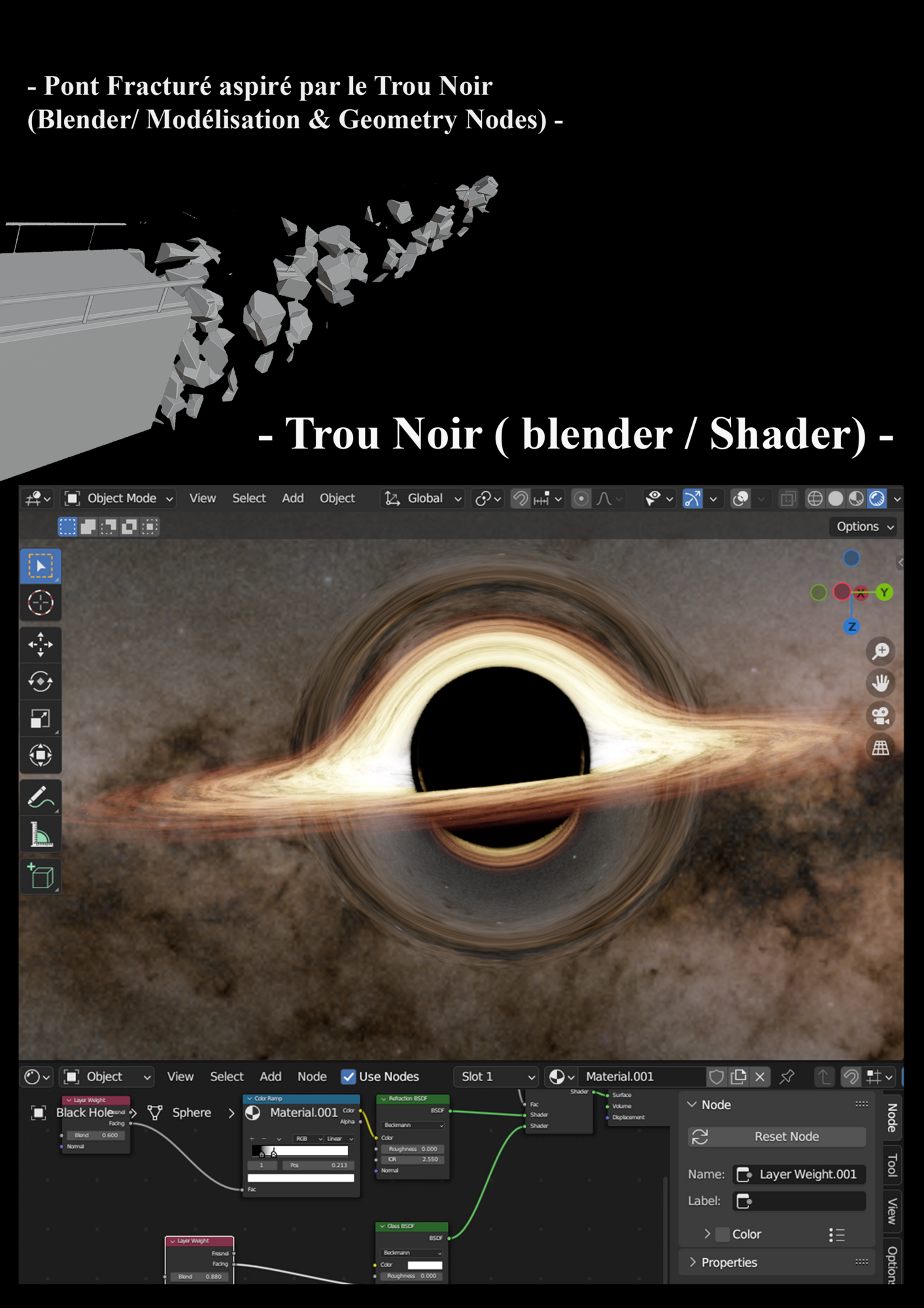Screen dimensions: 924x1308
Task: Switch to rendered shading mode
Action: click(x=876, y=499)
